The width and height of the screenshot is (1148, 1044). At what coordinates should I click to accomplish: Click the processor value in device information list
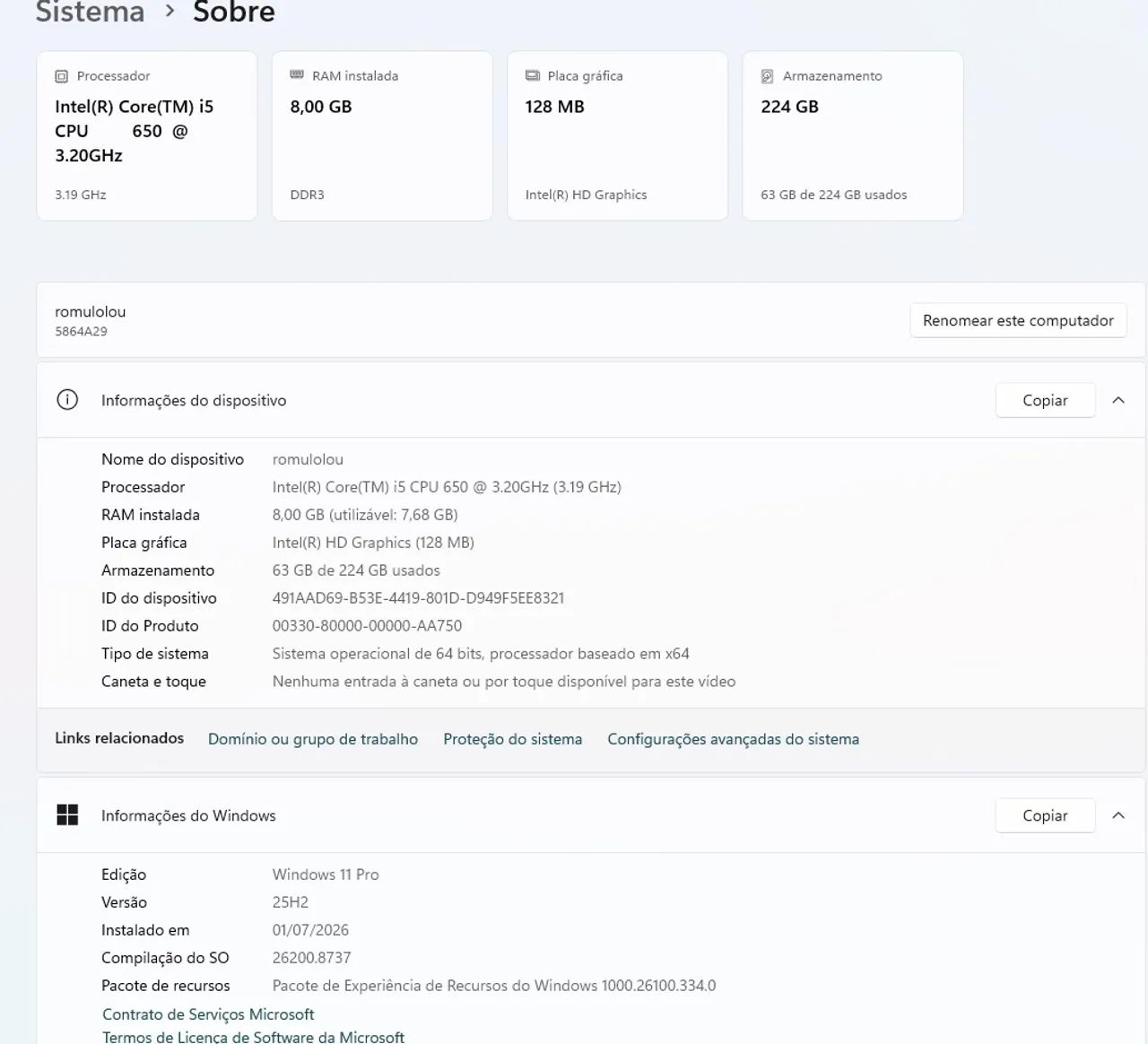[447, 487]
